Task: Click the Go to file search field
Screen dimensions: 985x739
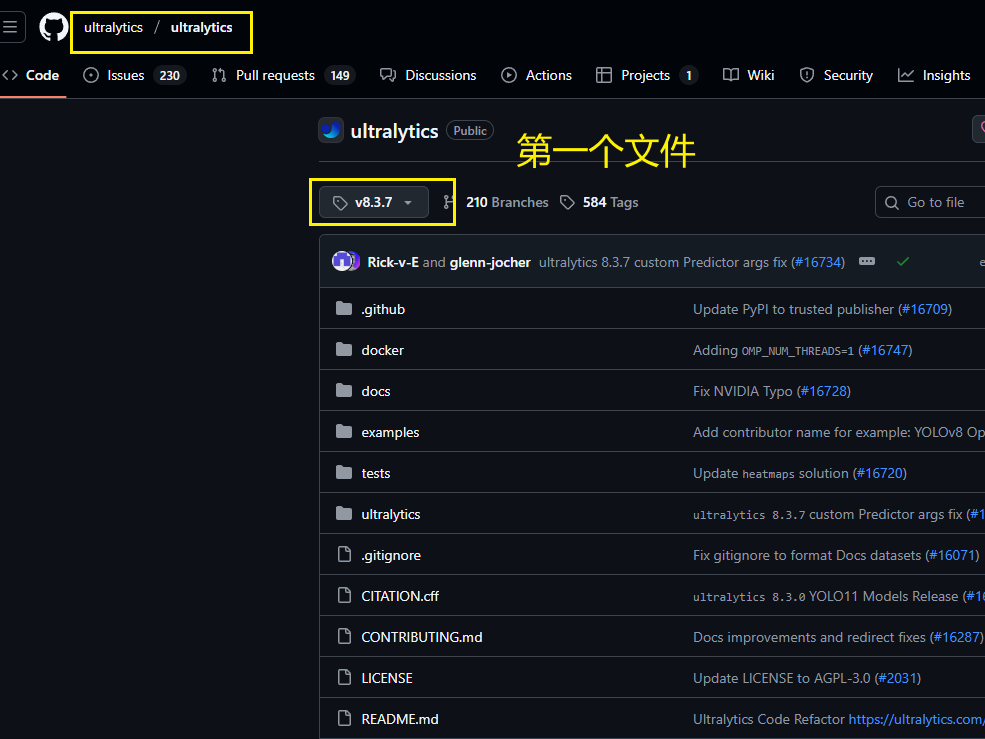Action: (930, 202)
